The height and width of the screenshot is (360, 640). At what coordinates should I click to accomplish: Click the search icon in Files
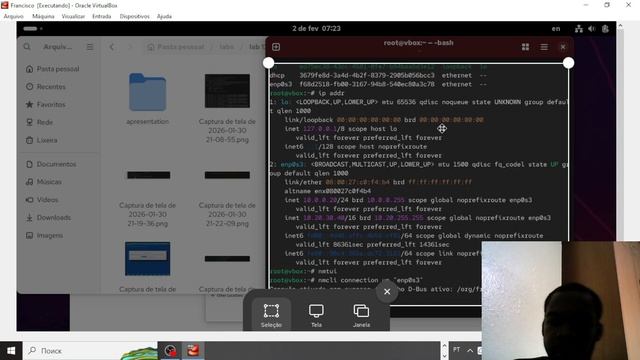27,47
